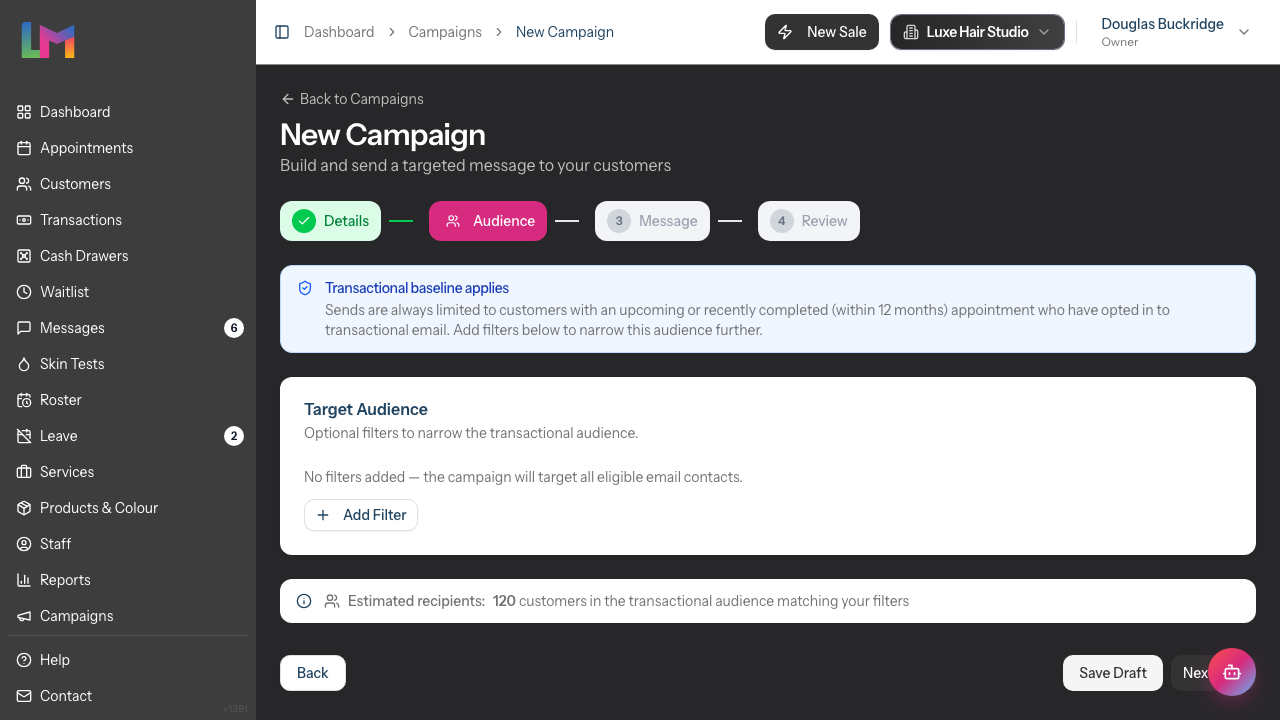This screenshot has width=1280, height=720.
Task: Click the Target Audience heading
Action: coord(366,409)
